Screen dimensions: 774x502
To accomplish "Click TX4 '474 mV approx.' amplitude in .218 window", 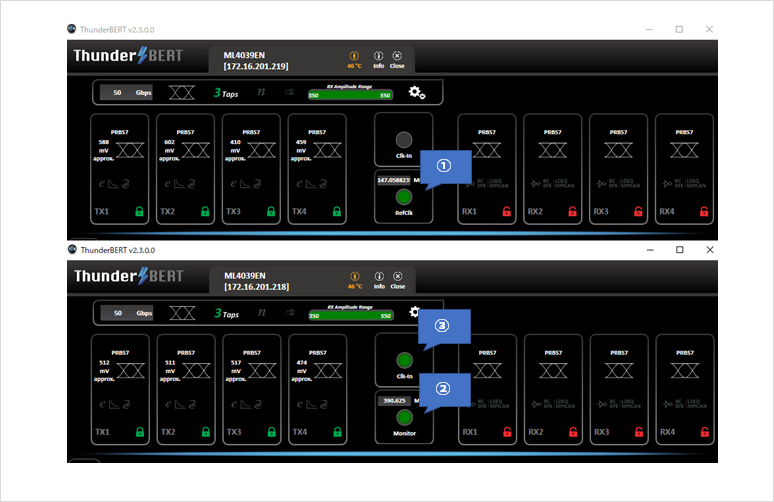I will coord(302,371).
